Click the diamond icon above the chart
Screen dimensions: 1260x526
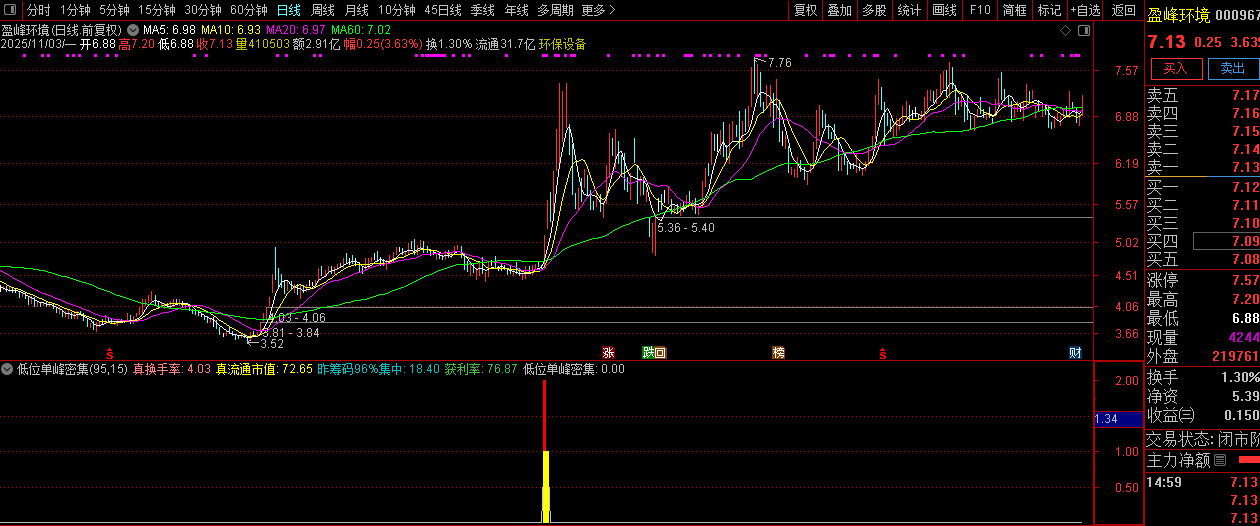[1066, 31]
